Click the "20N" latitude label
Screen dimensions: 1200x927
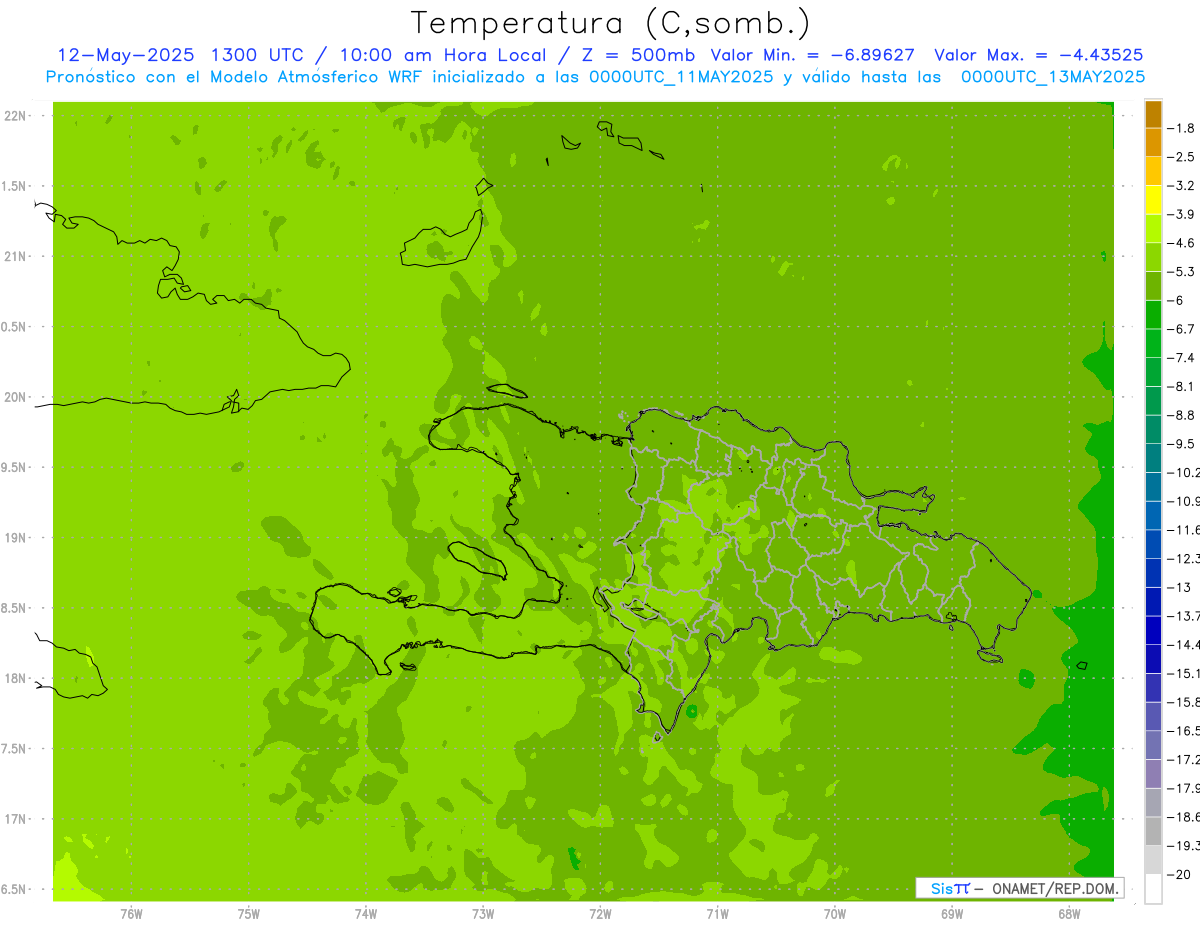[x=16, y=397]
